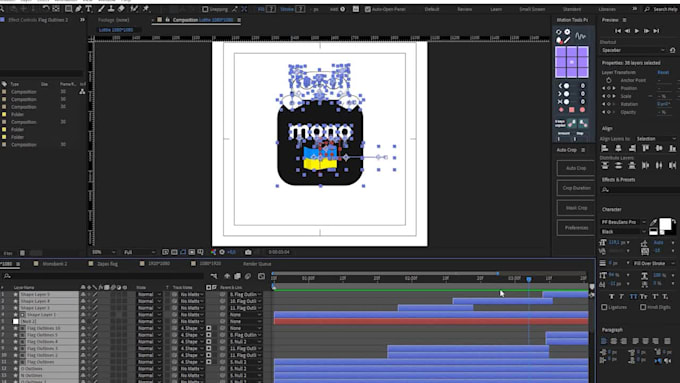Click center square of Motion Tools anchor grid
This screenshot has width=680, height=383.
pos(572,62)
